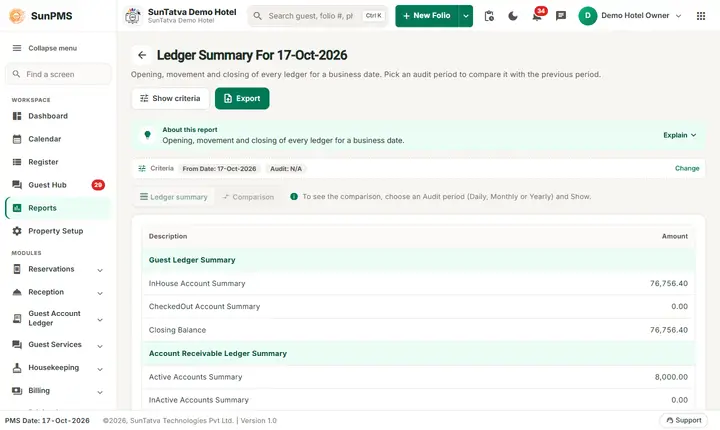Click the Support button in footer
The height and width of the screenshot is (430, 720).
(684, 420)
